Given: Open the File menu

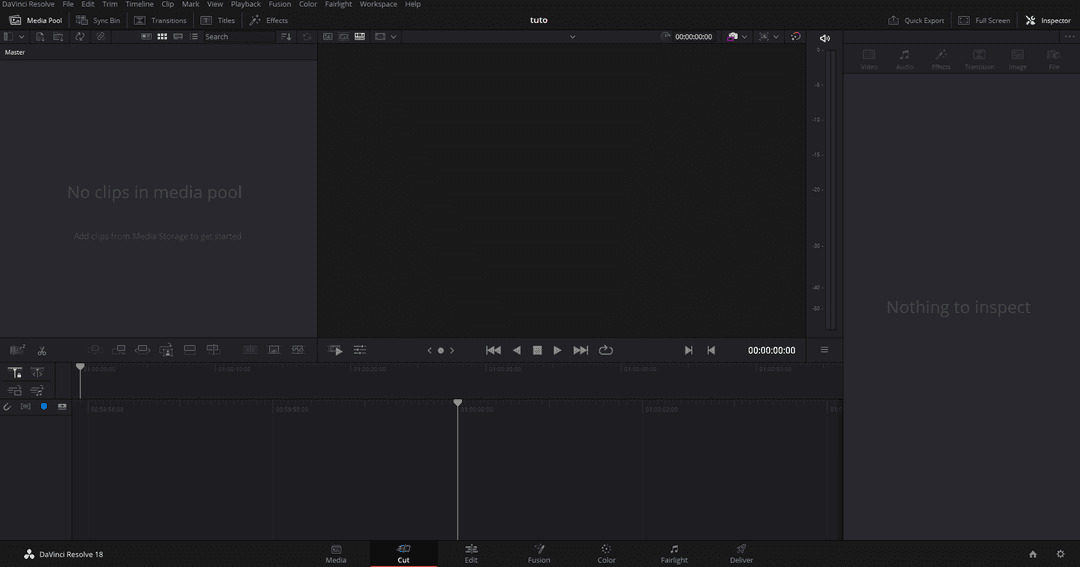Looking at the screenshot, I should (x=68, y=4).
